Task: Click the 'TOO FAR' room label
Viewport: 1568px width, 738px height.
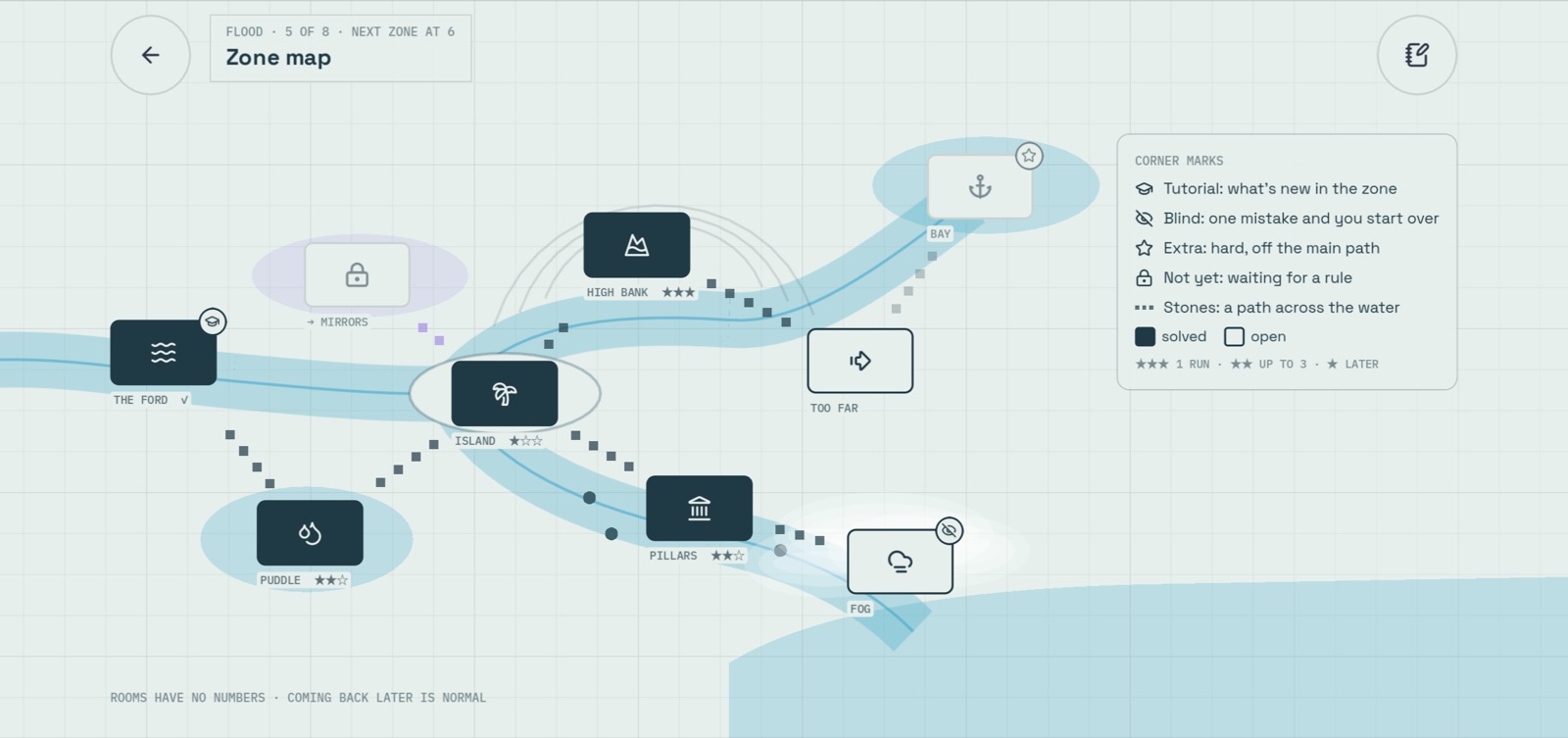Action: (x=834, y=408)
